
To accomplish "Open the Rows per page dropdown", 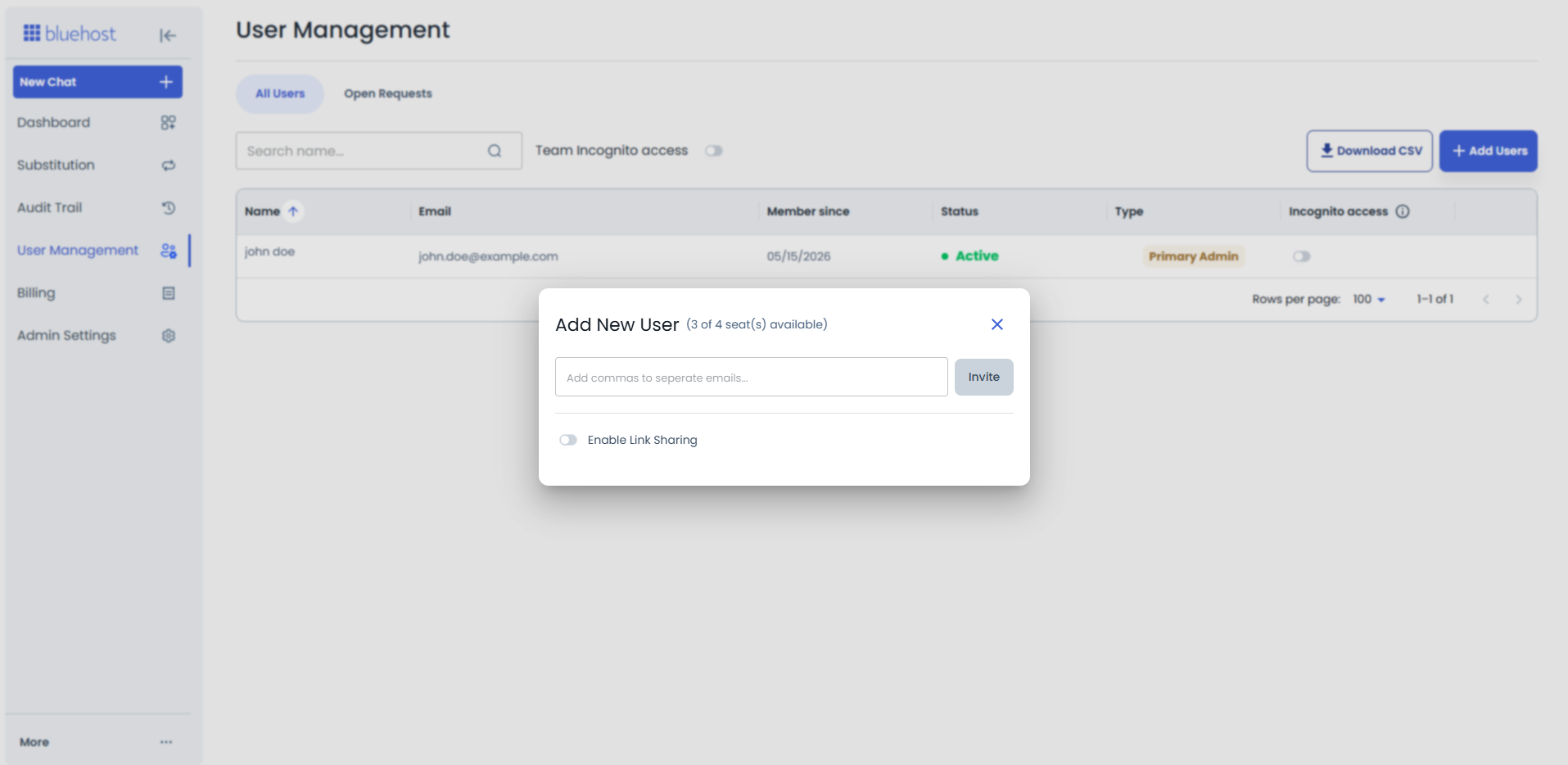I will point(1369,300).
